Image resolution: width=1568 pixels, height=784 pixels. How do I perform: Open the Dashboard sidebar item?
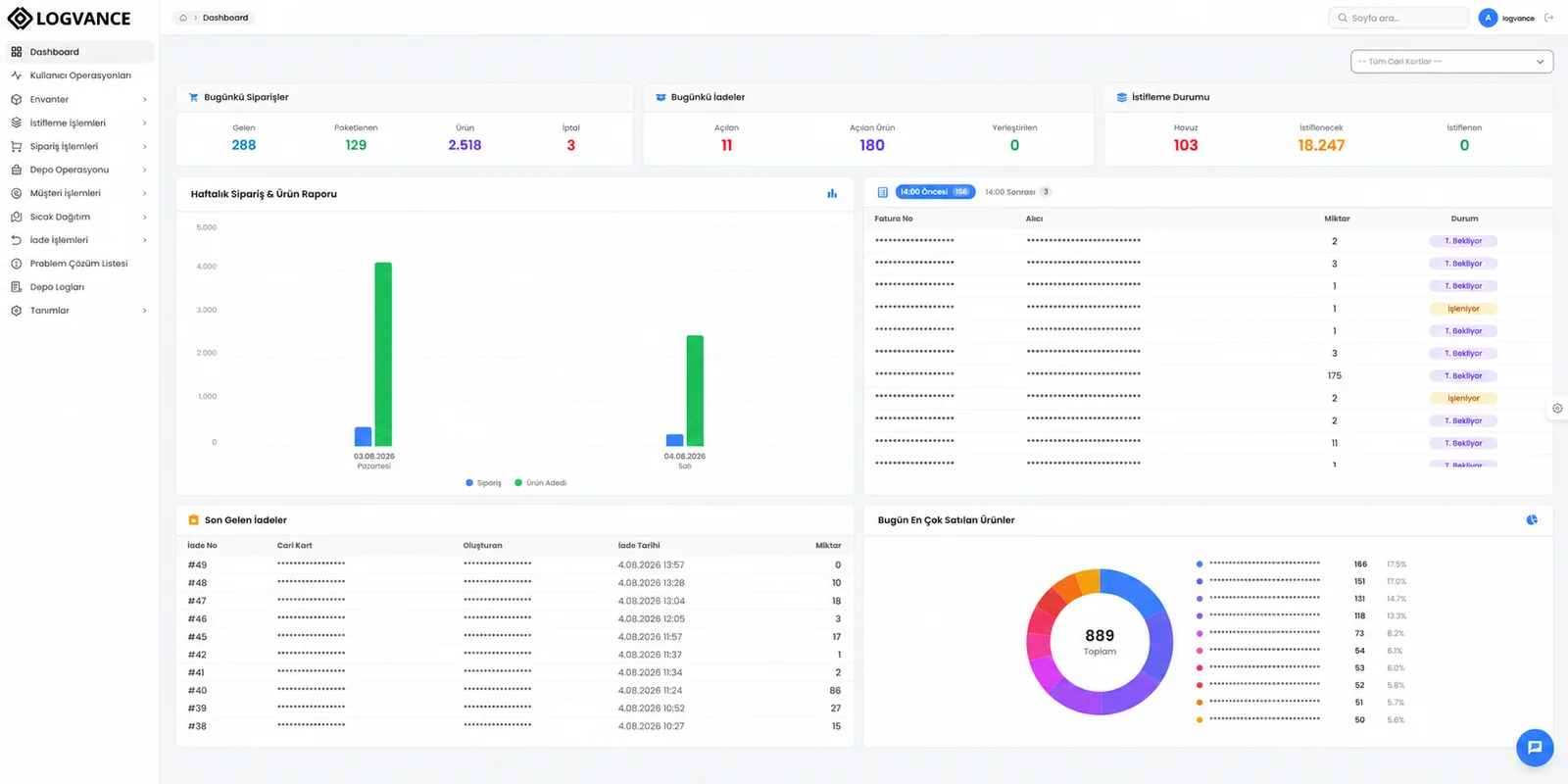[x=78, y=52]
